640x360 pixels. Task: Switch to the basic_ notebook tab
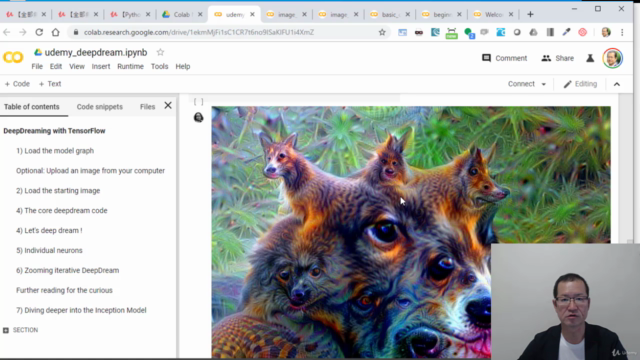pyautogui.click(x=389, y=14)
